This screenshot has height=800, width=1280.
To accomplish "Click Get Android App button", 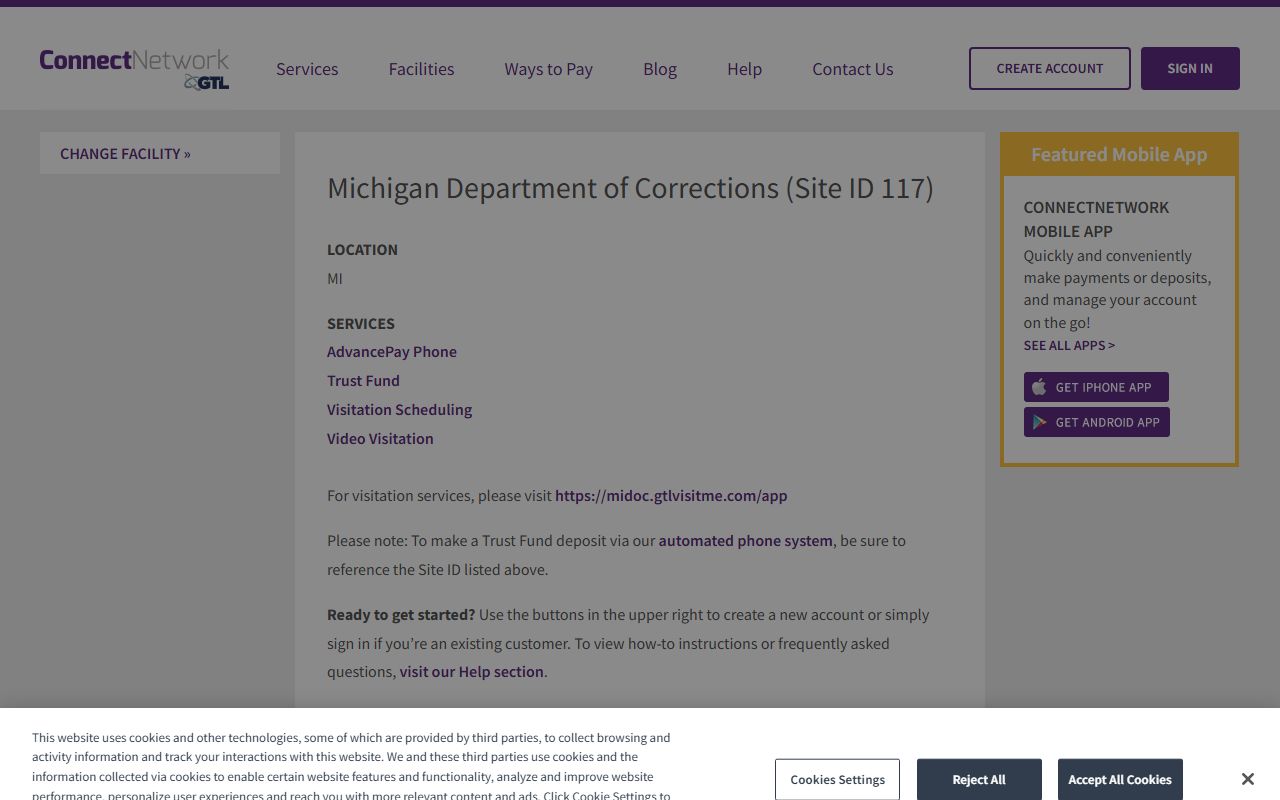I will tap(1096, 422).
